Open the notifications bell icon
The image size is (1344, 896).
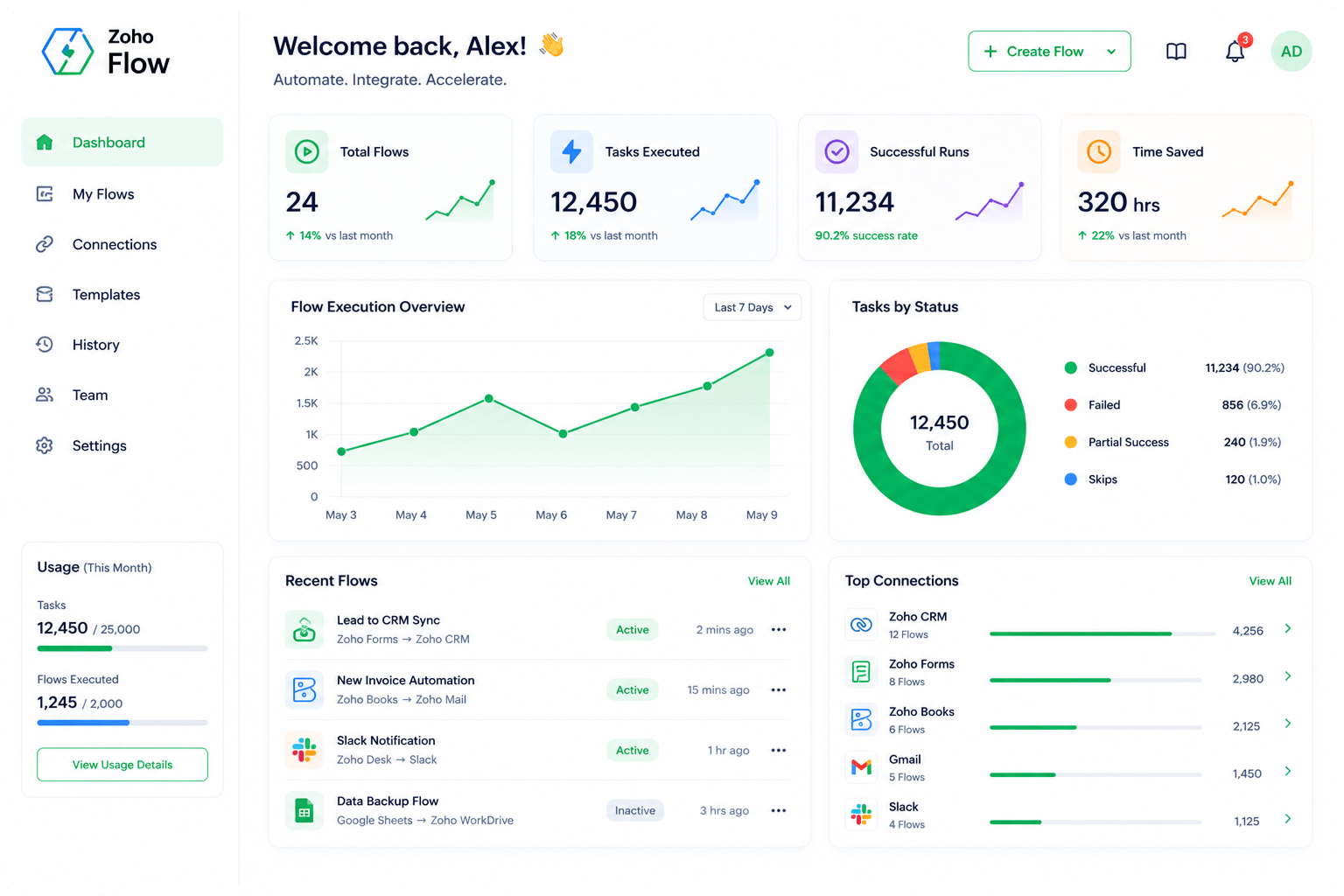click(x=1235, y=52)
